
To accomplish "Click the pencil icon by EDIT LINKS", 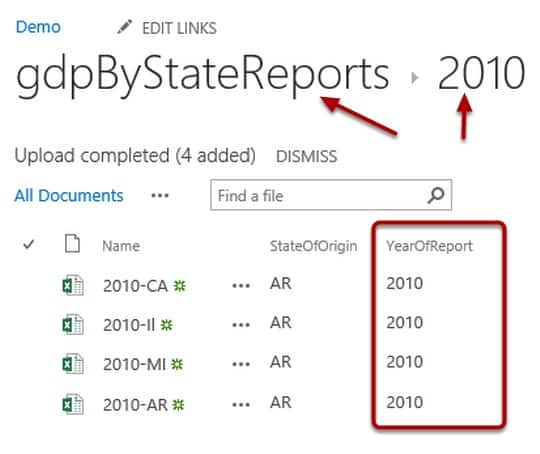I will pyautogui.click(x=124, y=27).
